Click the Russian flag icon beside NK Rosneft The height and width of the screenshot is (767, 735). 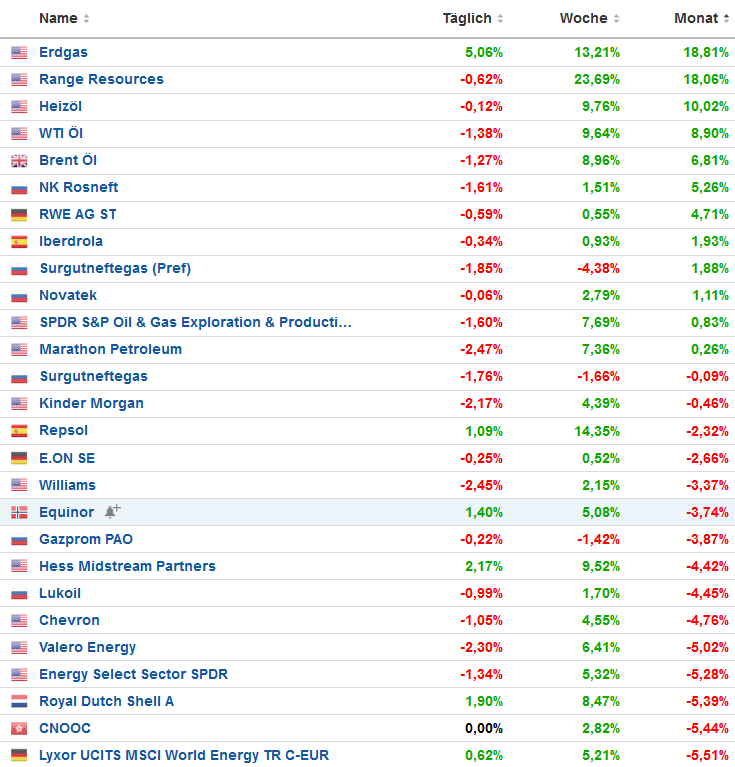point(19,188)
